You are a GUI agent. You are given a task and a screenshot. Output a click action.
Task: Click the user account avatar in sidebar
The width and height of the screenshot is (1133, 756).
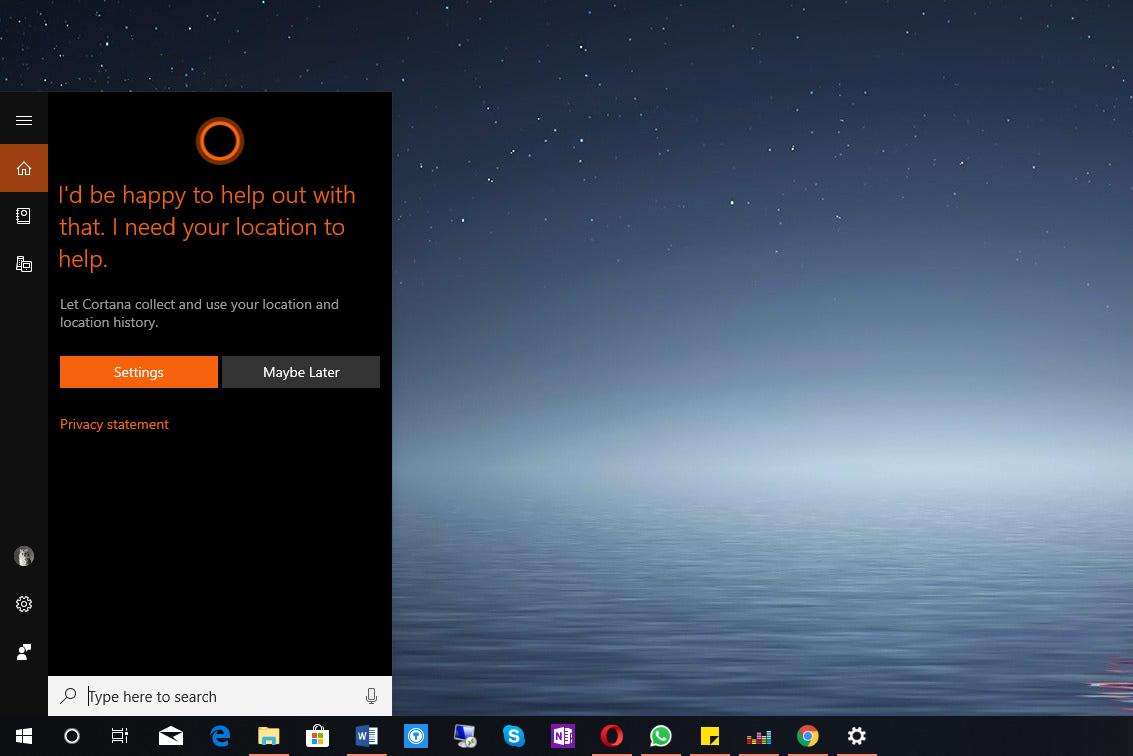24,556
